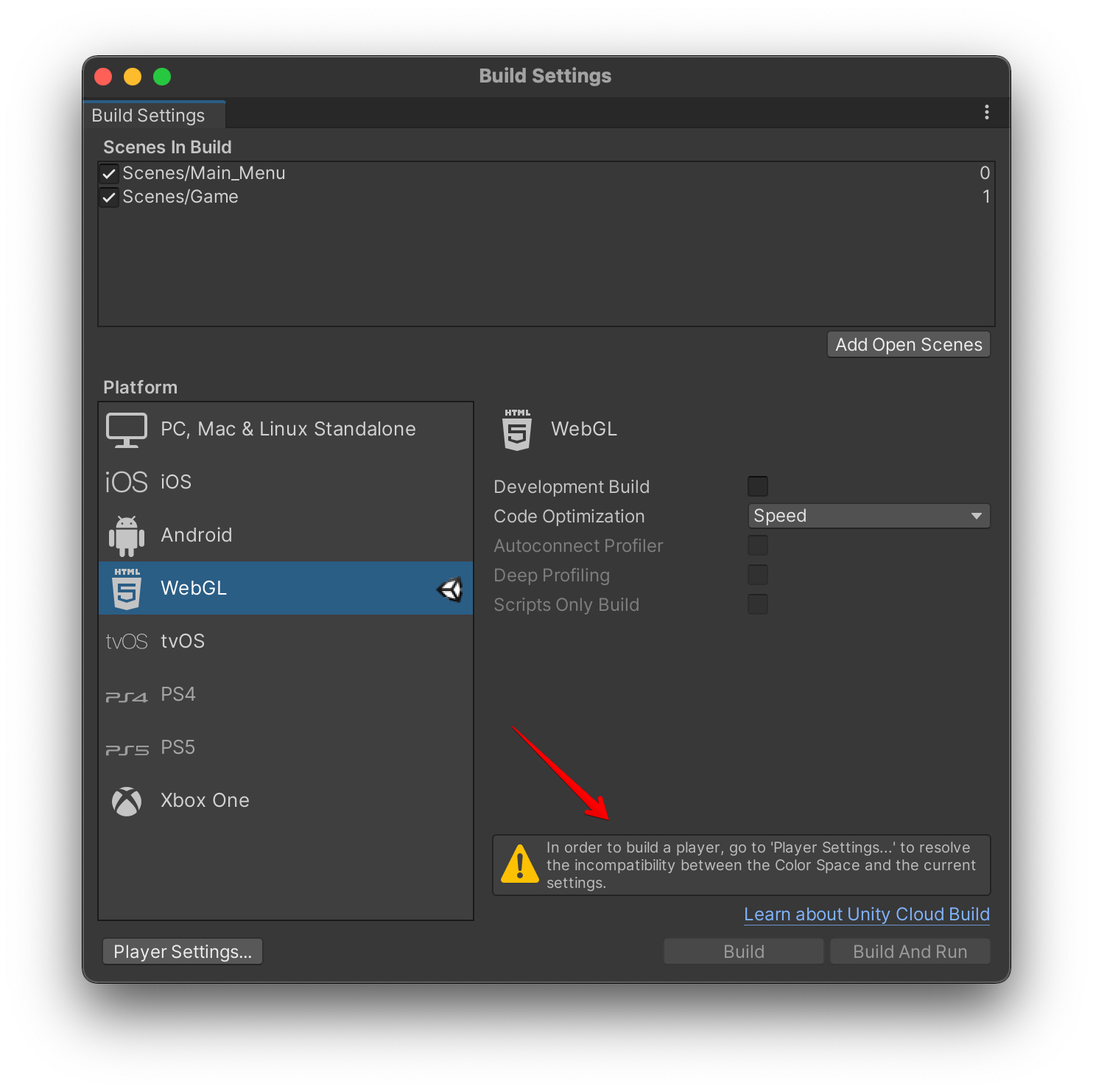Uncheck the Scenes/Game scene checkbox
Screen dimensions: 1093x1092
tap(109, 197)
